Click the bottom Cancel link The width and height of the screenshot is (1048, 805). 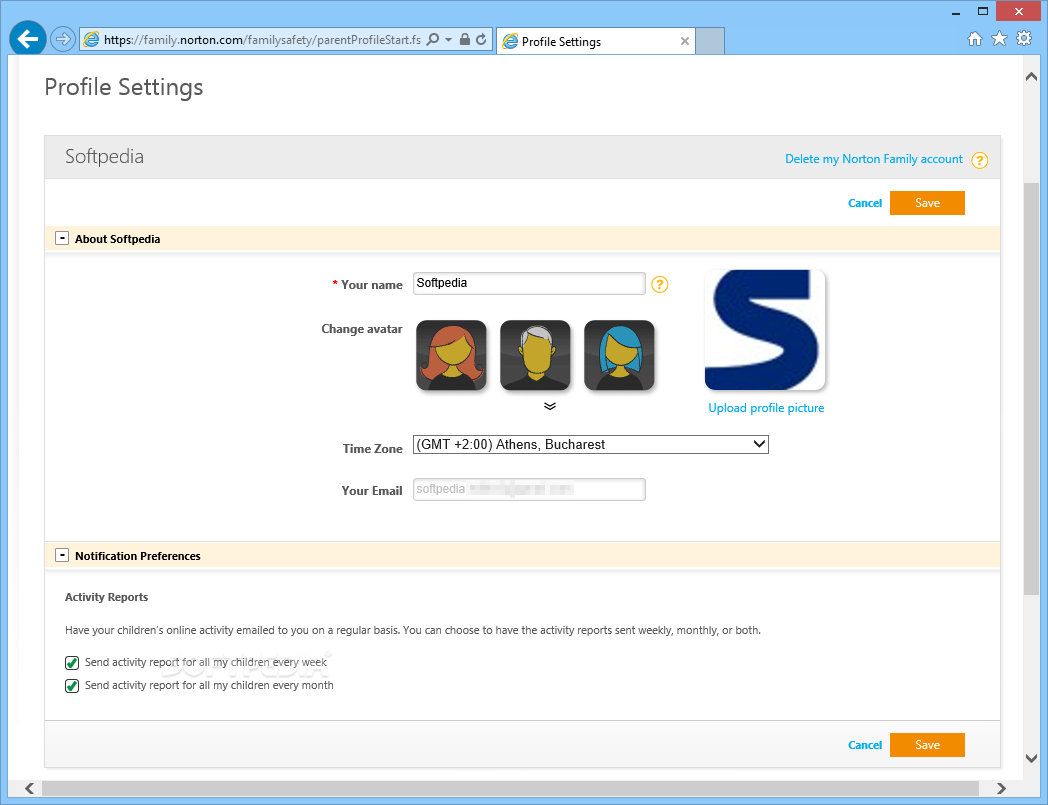pyautogui.click(x=865, y=745)
